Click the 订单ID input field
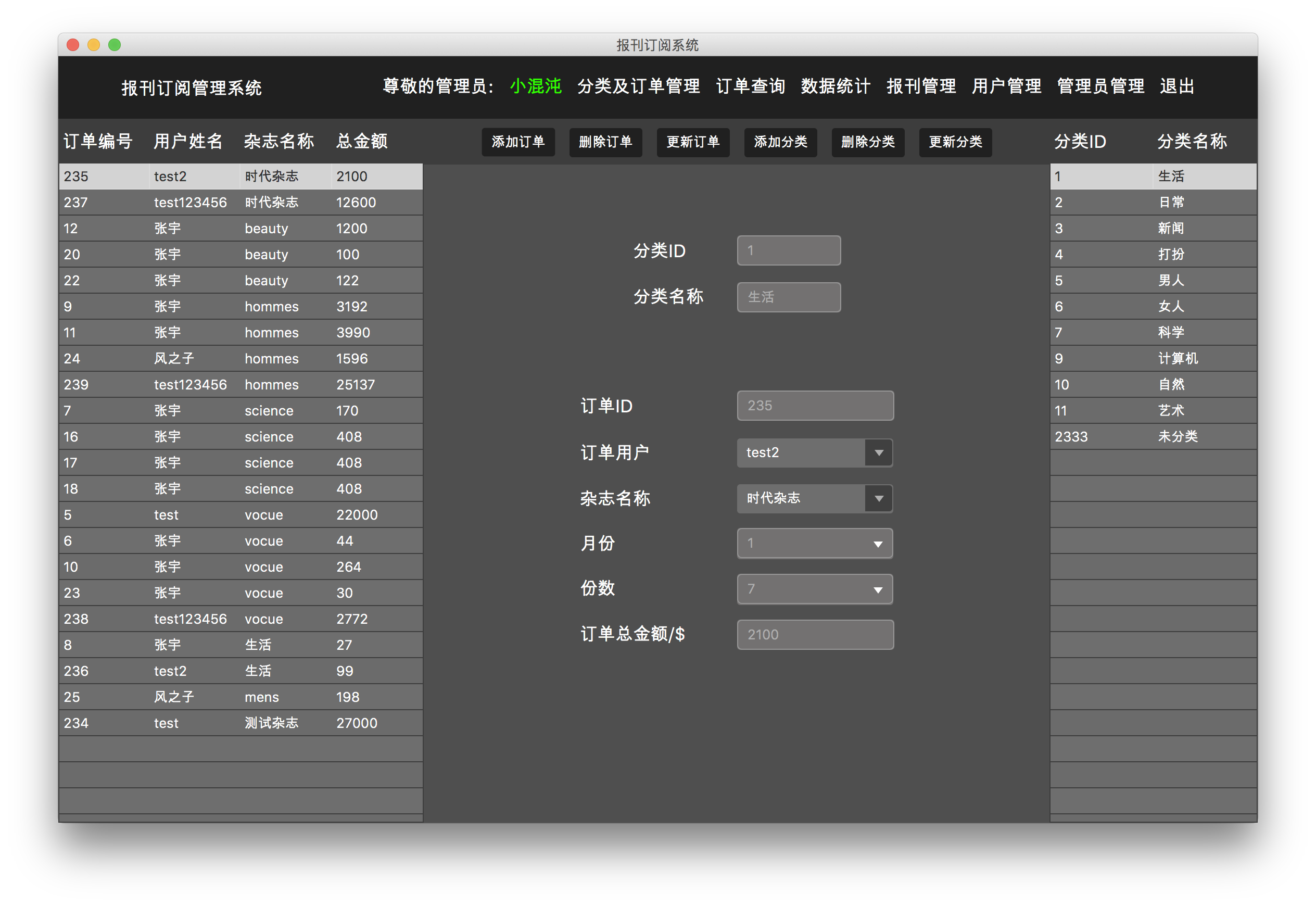This screenshot has width=1316, height=906. (814, 405)
